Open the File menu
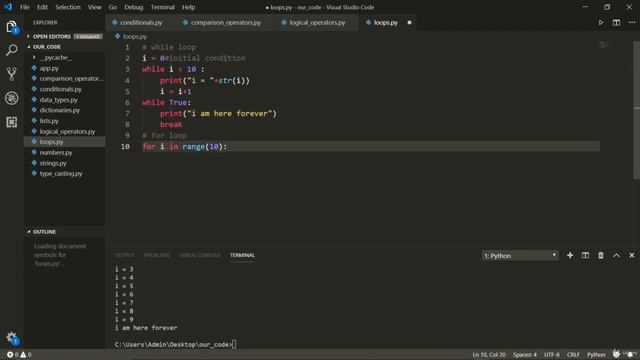This screenshot has height=360, width=640. (x=25, y=7)
